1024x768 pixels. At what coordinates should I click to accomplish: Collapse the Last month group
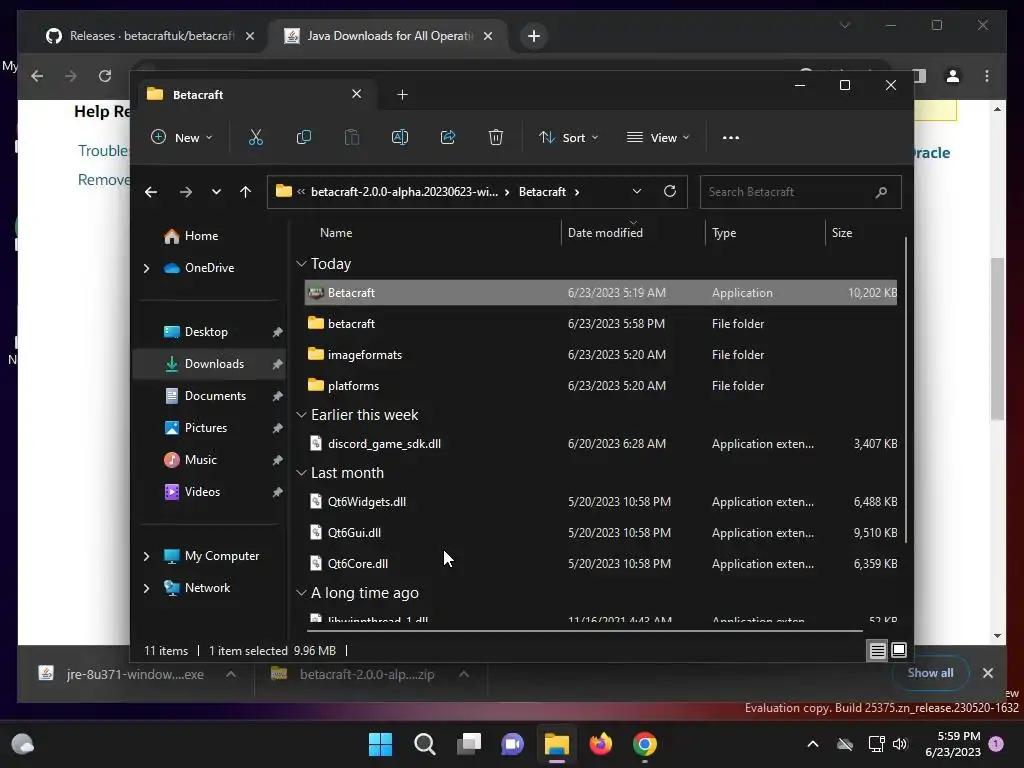[x=301, y=473]
